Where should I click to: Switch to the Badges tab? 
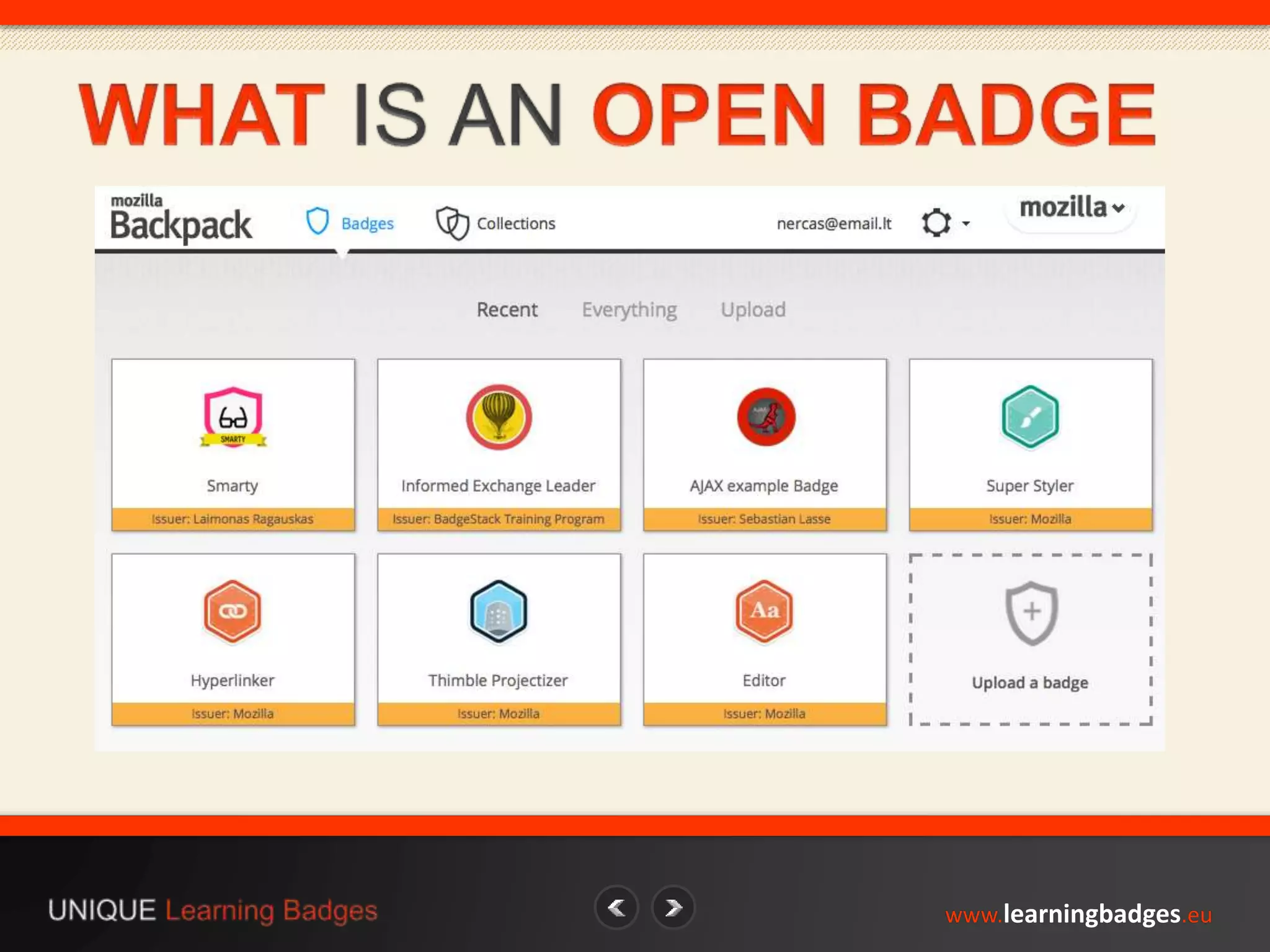pos(350,223)
